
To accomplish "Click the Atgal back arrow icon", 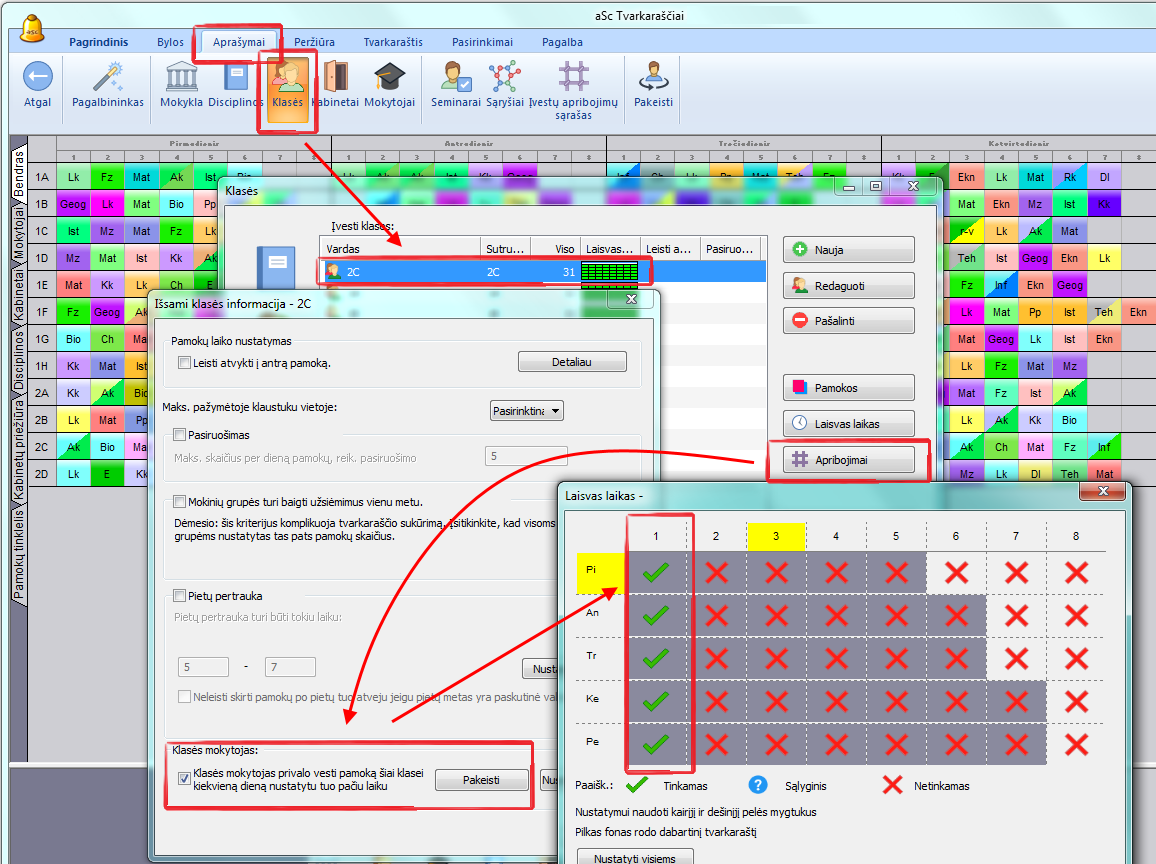I will (x=37, y=78).
